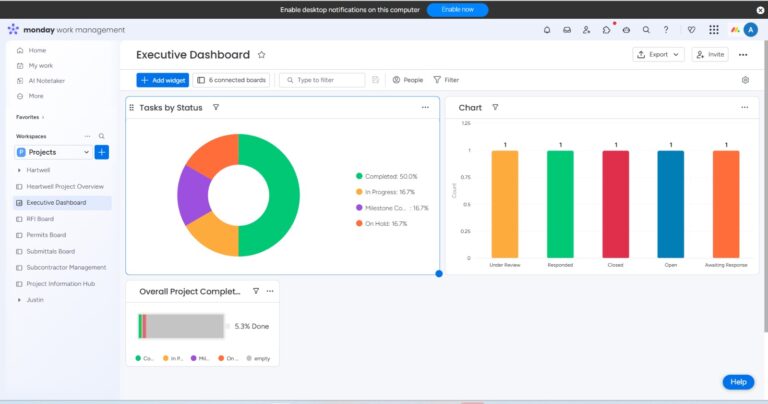The image size is (768, 404).
Task: Open RFI Board from the sidebar
Action: [x=40, y=219]
